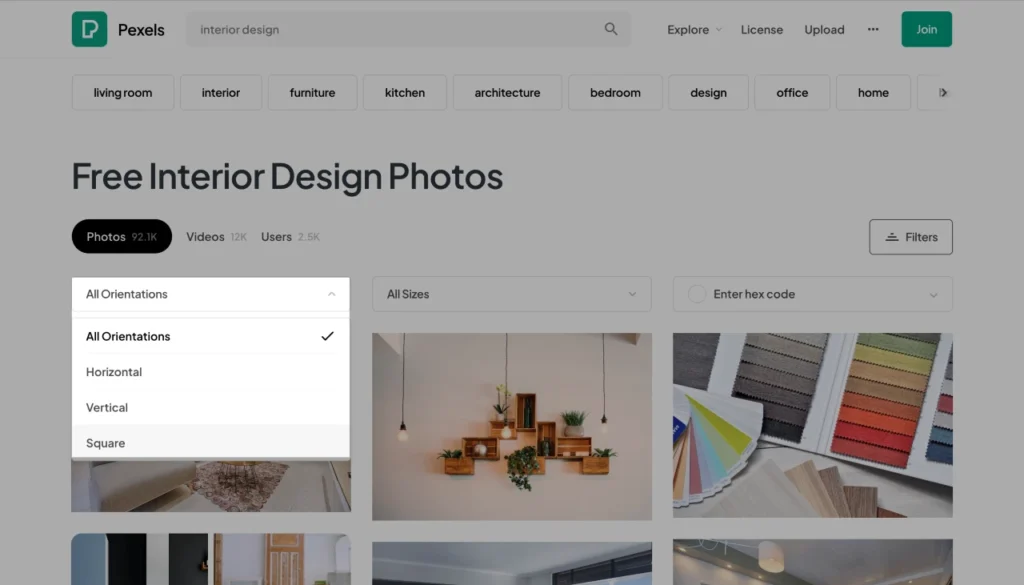Open the License link
Image resolution: width=1024 pixels, height=585 pixels.
(761, 30)
